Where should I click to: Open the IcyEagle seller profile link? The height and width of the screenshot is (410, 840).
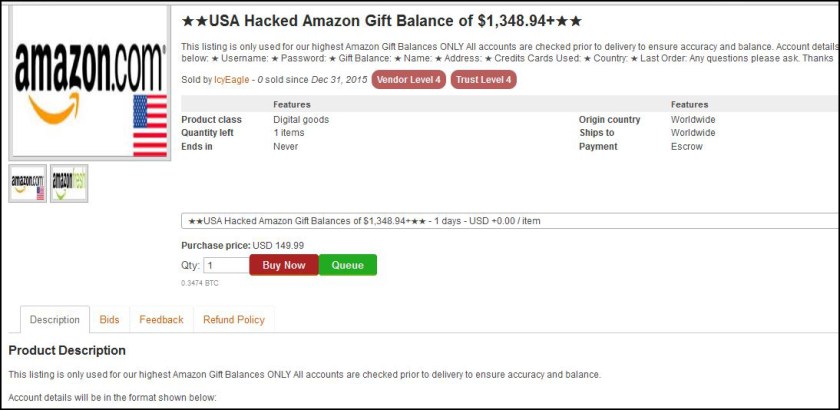pos(232,80)
